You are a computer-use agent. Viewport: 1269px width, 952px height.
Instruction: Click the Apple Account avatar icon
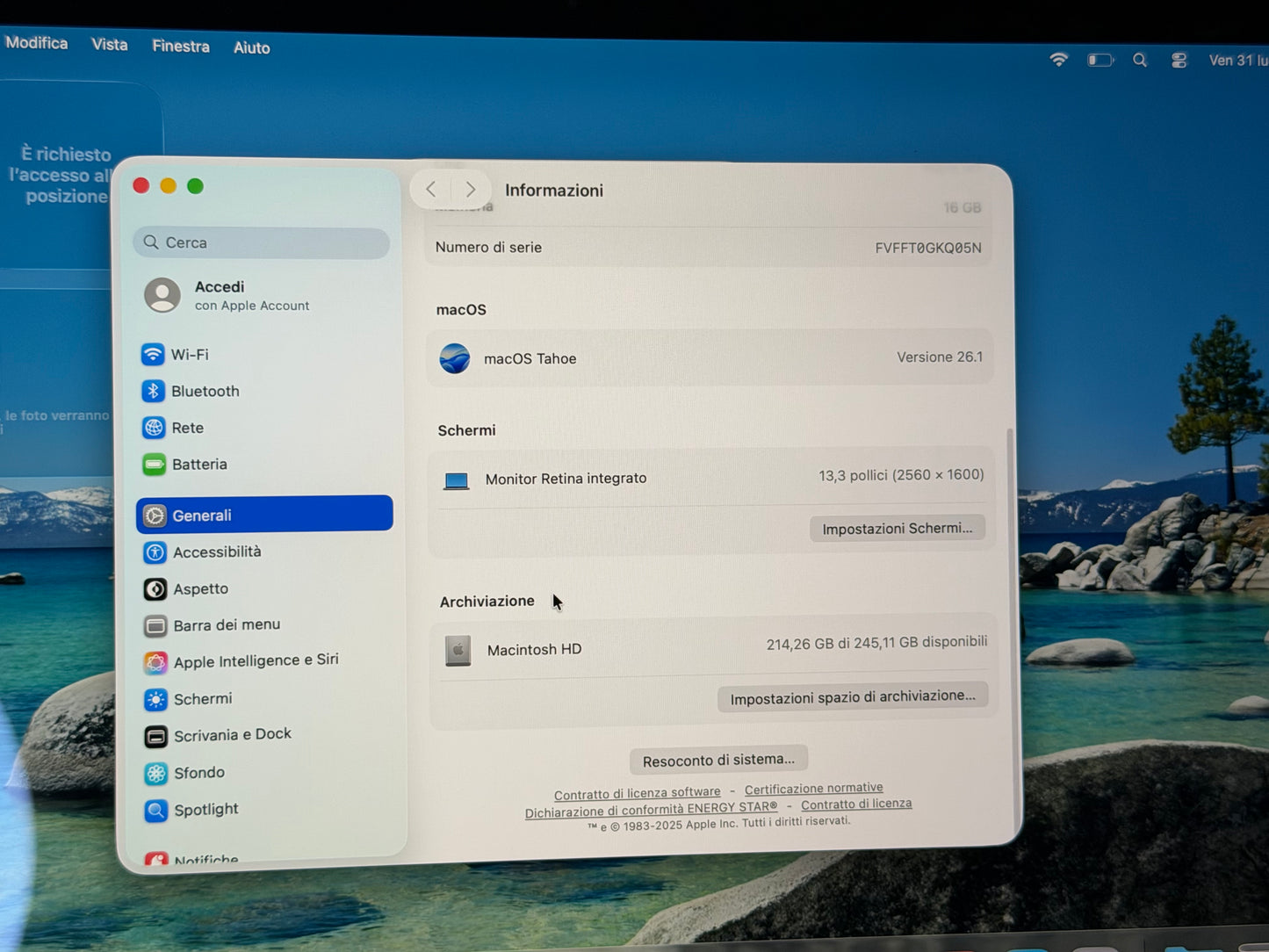coord(162,295)
